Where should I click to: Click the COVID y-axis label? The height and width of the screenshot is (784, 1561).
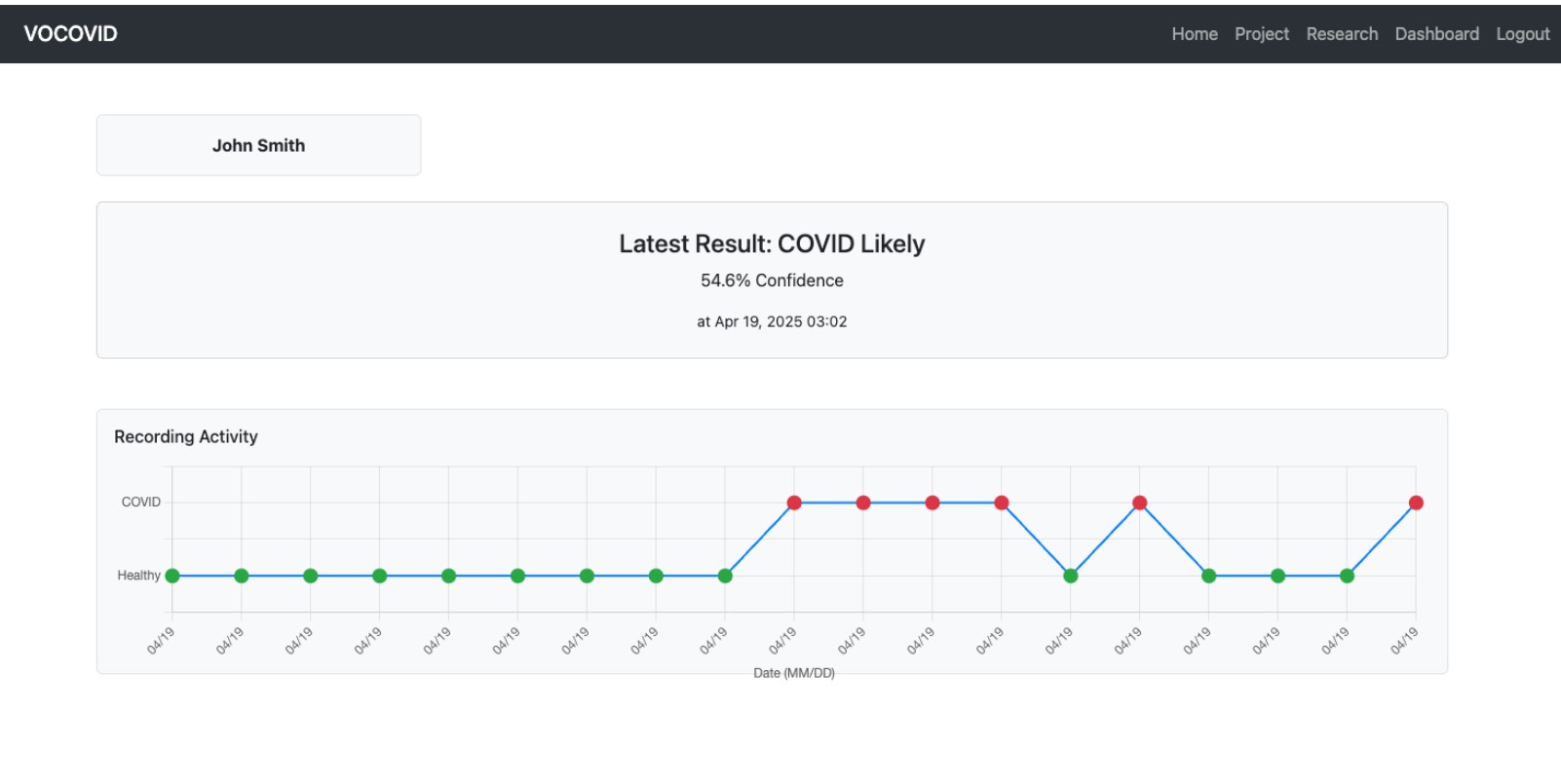140,502
